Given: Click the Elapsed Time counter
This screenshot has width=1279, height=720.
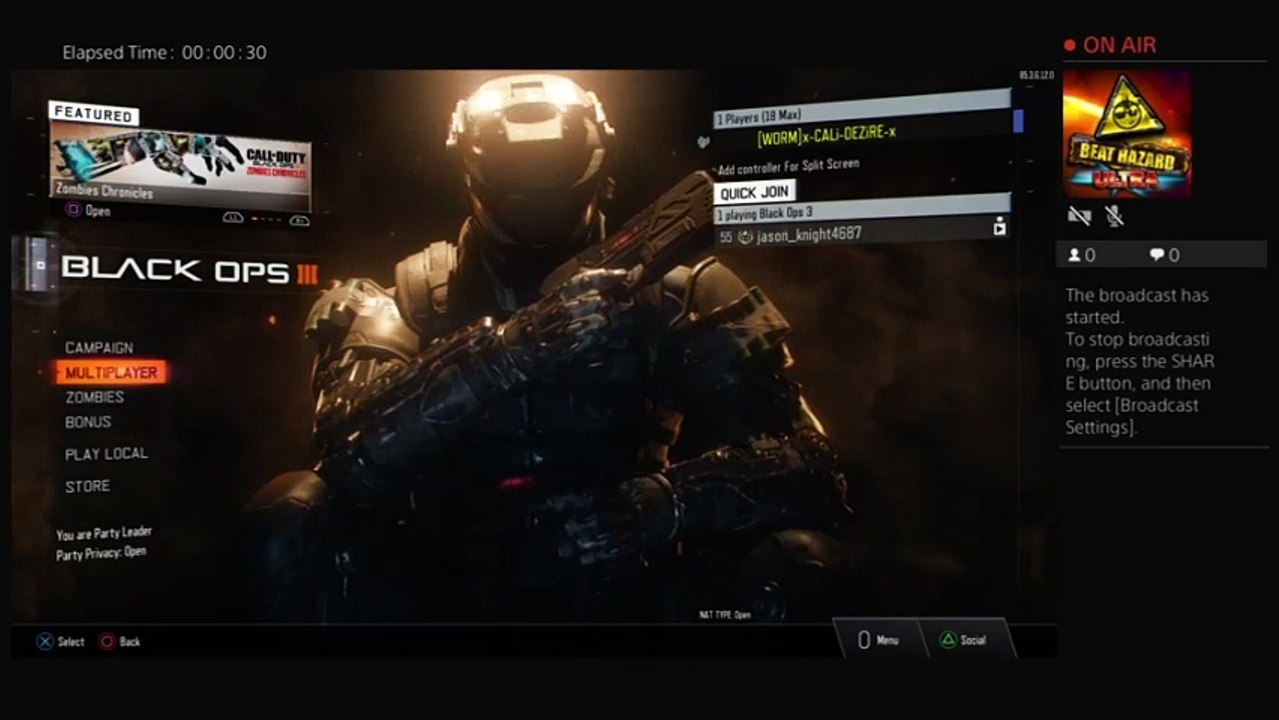Looking at the screenshot, I should click(x=164, y=53).
